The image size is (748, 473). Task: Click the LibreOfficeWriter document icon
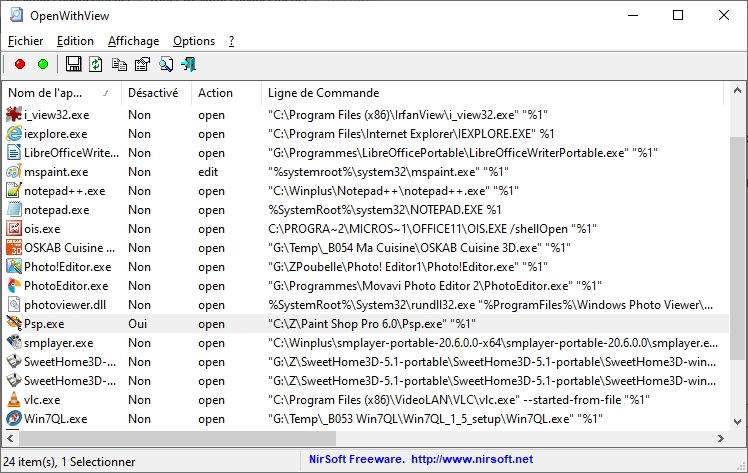[14, 153]
